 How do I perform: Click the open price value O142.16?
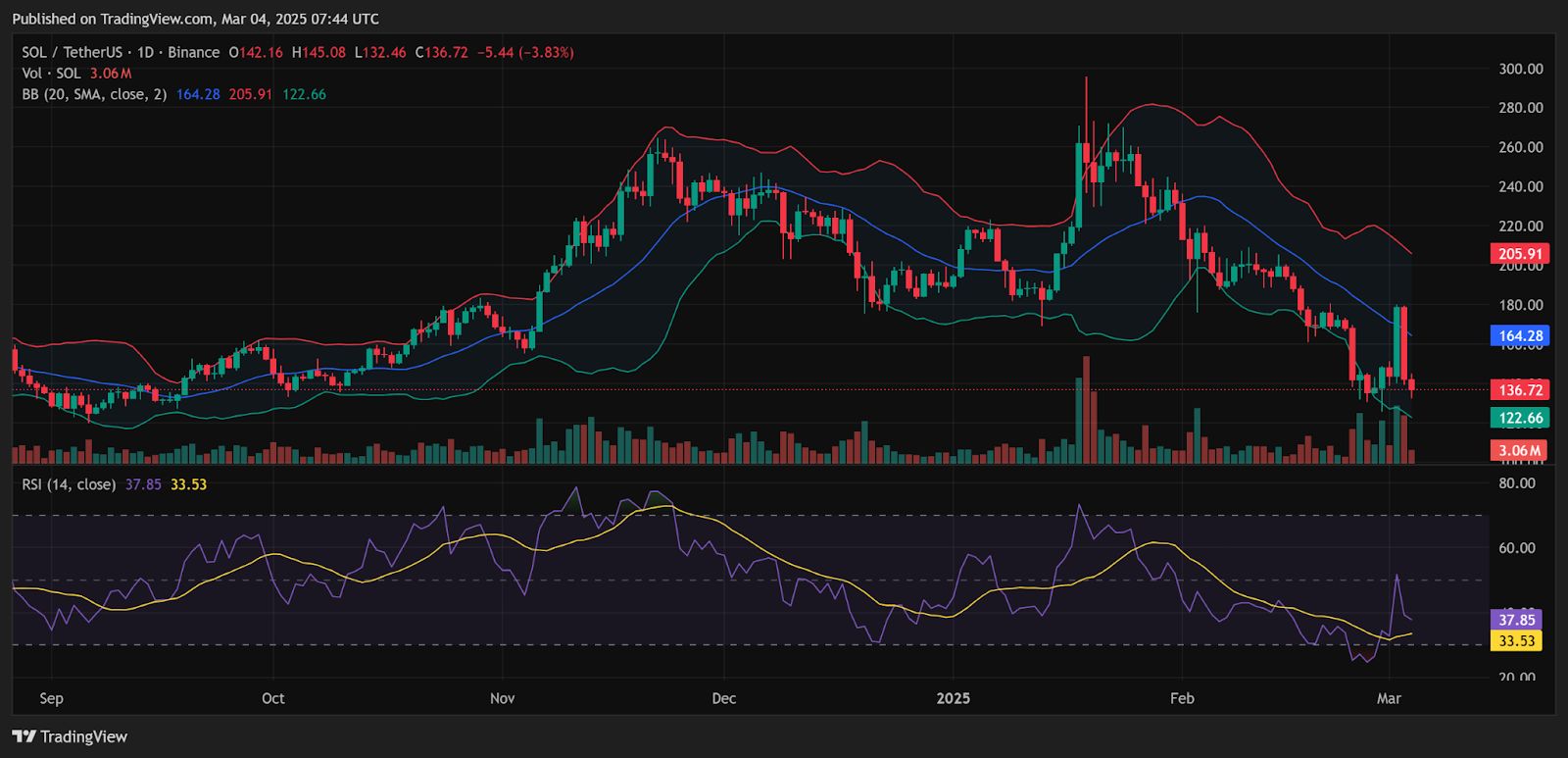tap(256, 52)
